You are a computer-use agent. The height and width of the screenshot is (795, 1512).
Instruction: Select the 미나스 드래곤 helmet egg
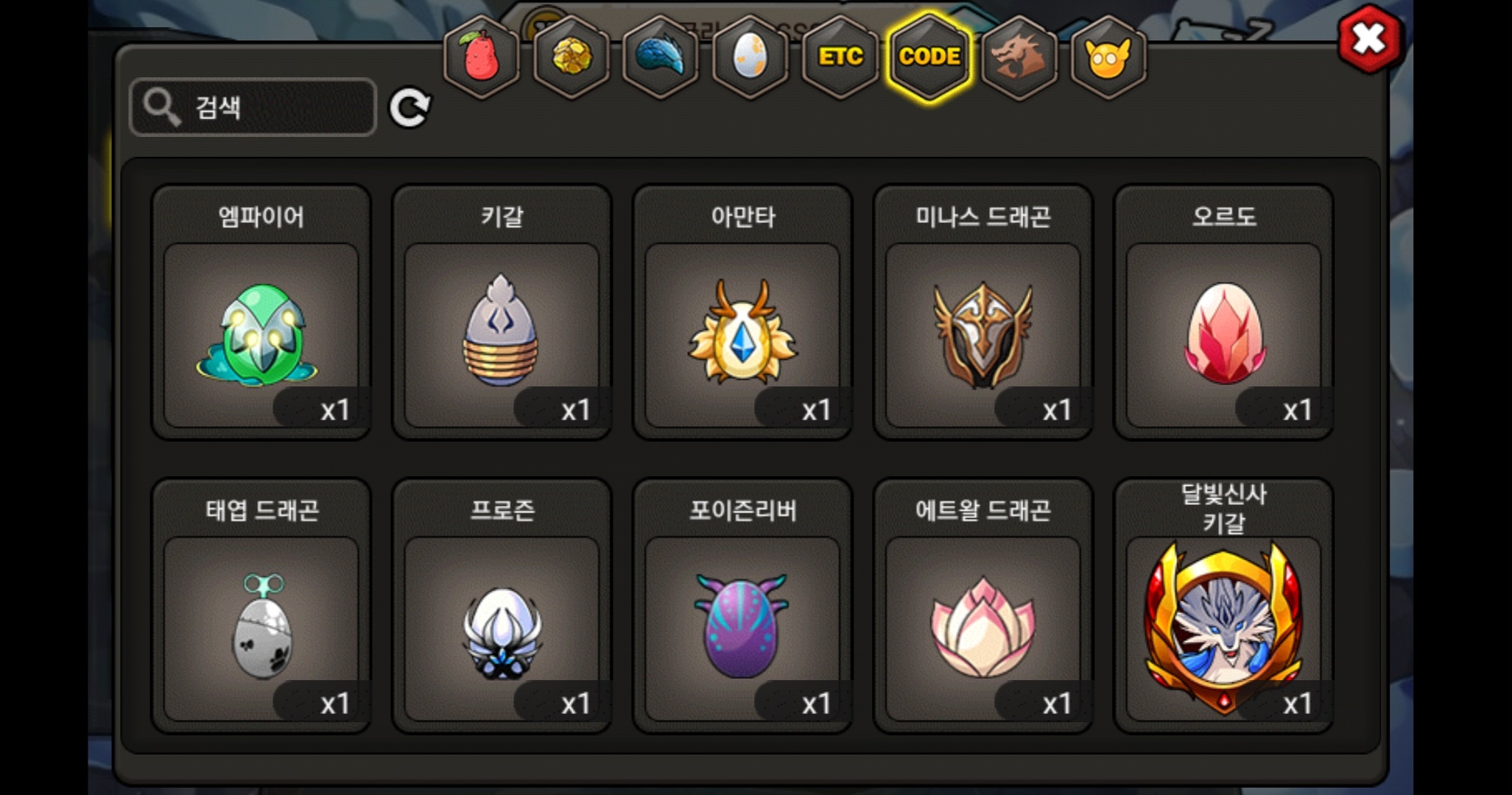tap(983, 312)
